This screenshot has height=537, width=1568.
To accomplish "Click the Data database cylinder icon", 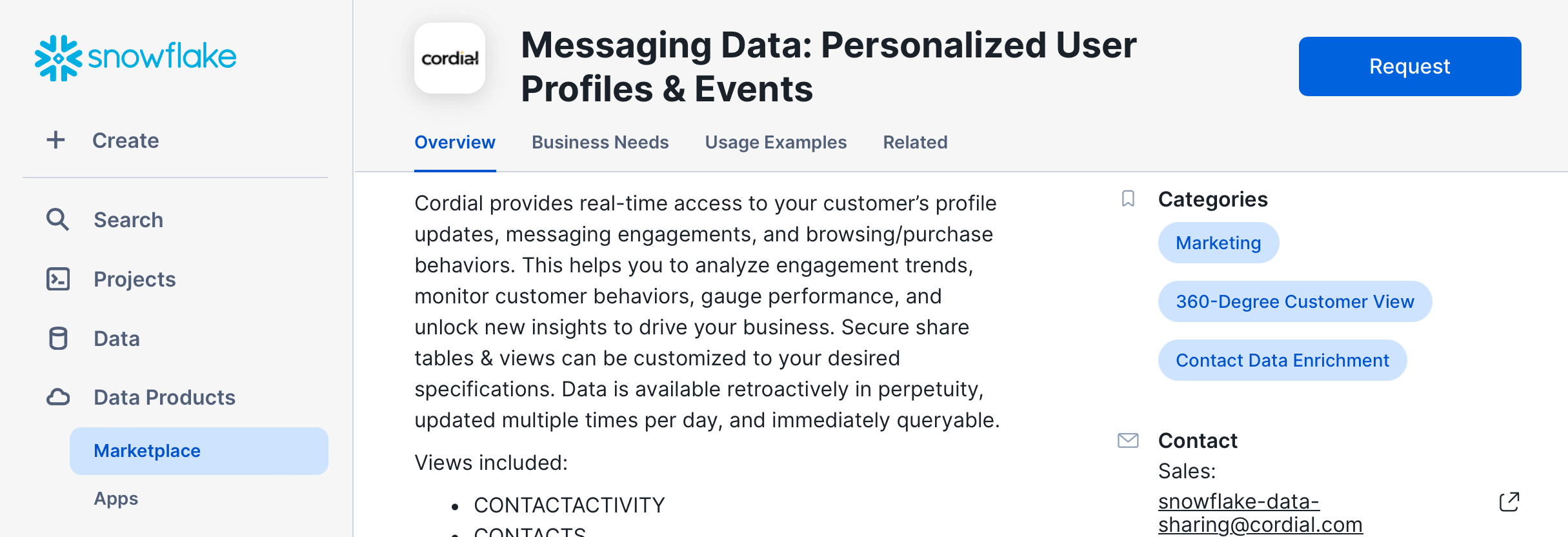I will (x=58, y=338).
